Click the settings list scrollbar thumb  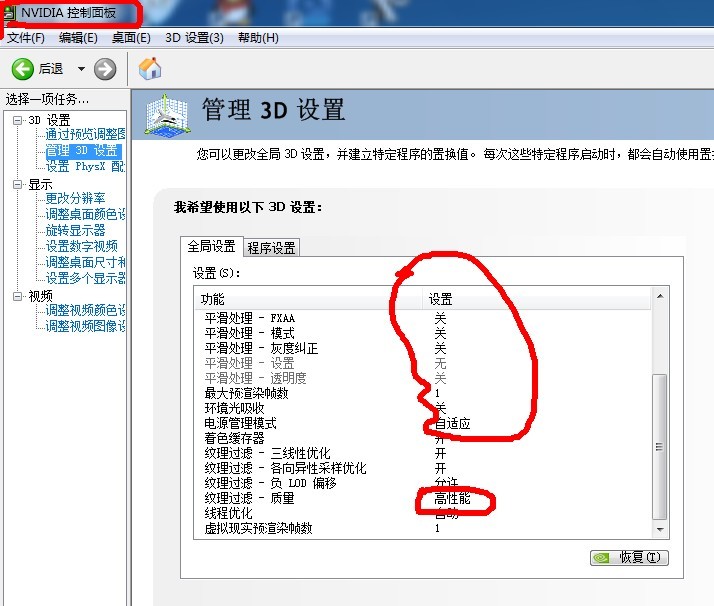click(660, 447)
